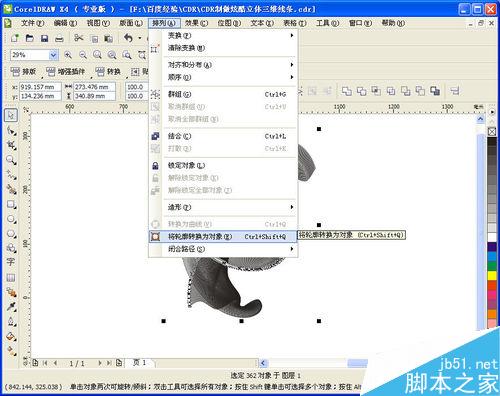Pick the no-color X swatch in the palette

click(x=492, y=132)
